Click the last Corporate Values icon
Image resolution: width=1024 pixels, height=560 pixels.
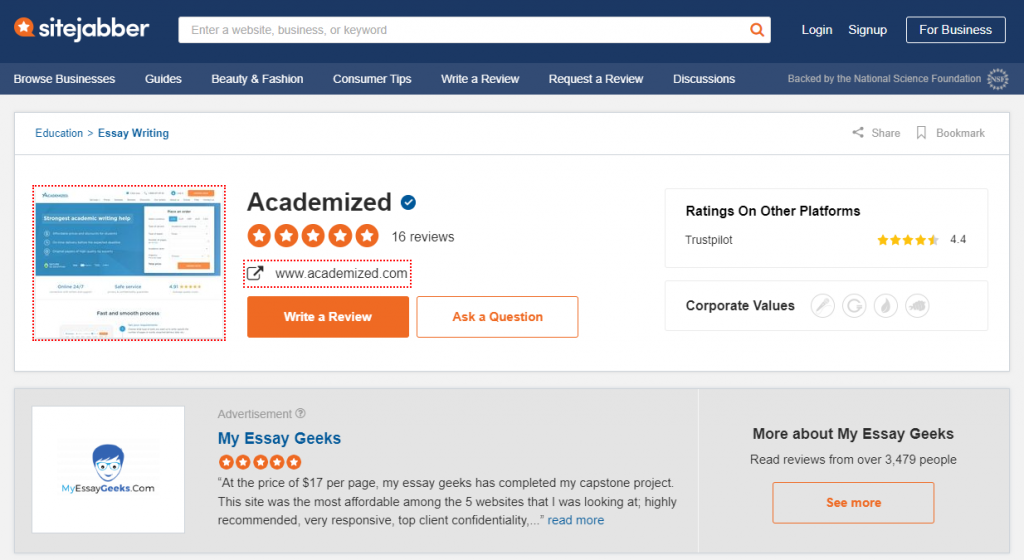click(917, 305)
